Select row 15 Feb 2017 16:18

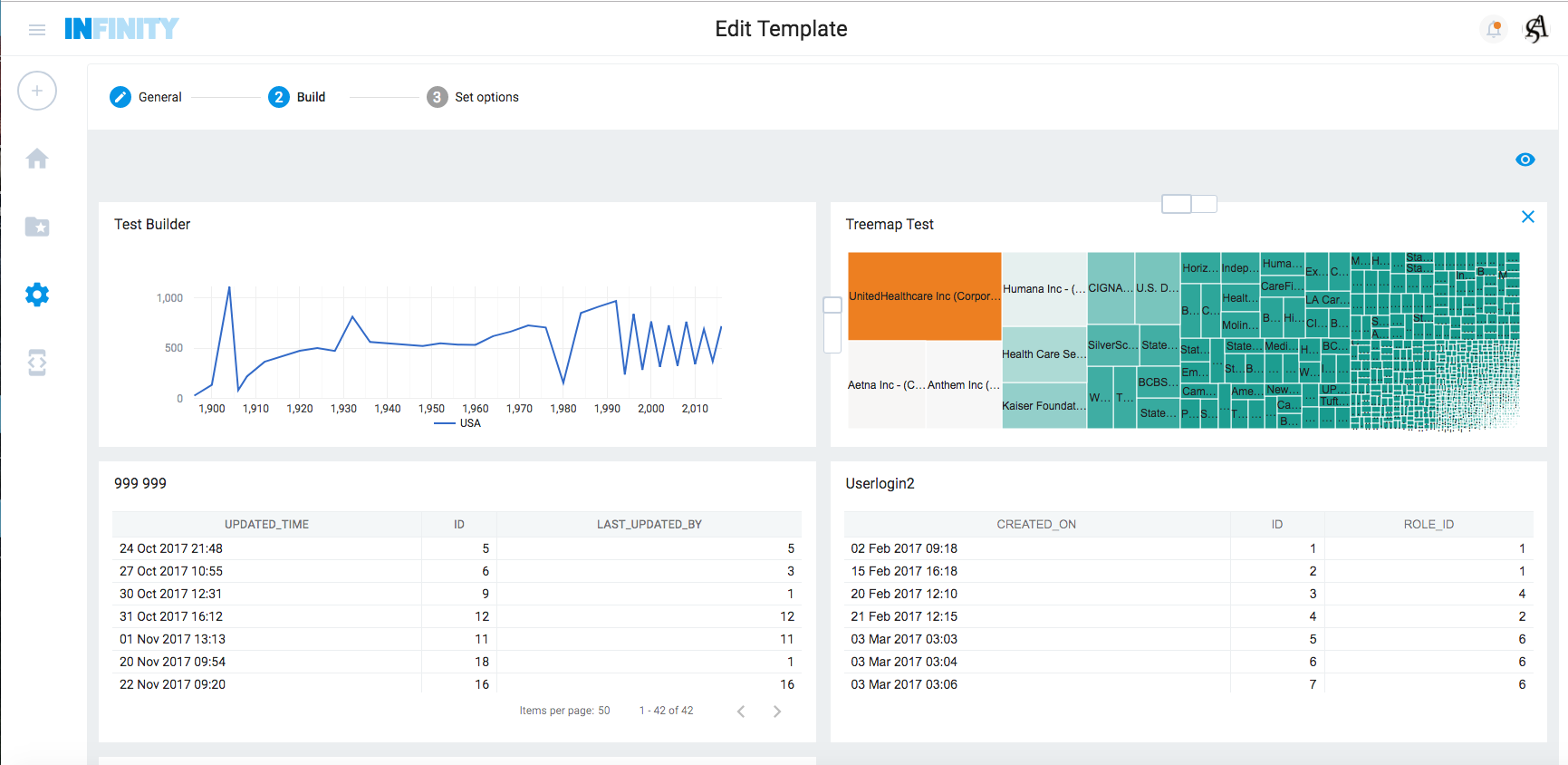coord(1188,571)
